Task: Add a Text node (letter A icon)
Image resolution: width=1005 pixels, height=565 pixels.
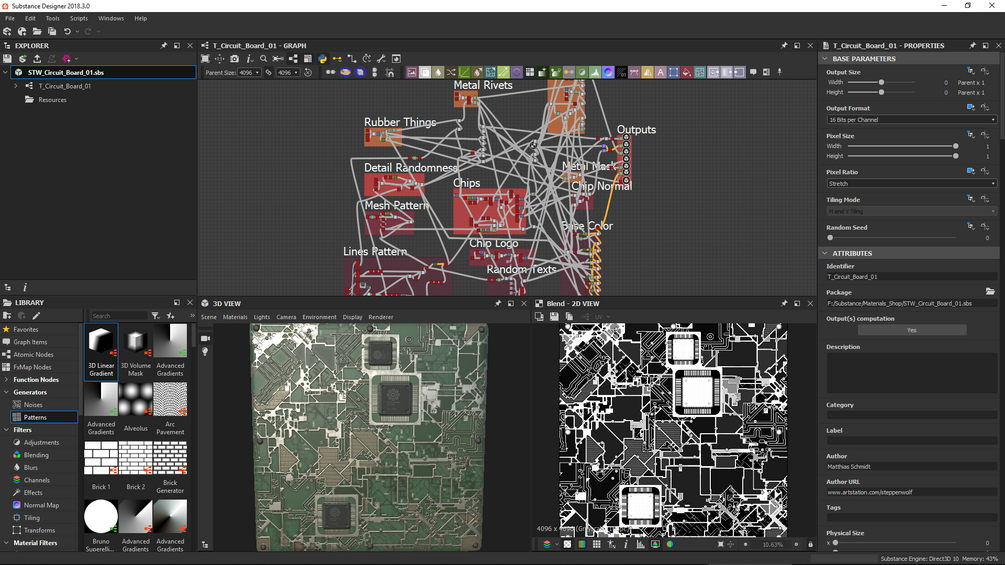Action: (660, 72)
